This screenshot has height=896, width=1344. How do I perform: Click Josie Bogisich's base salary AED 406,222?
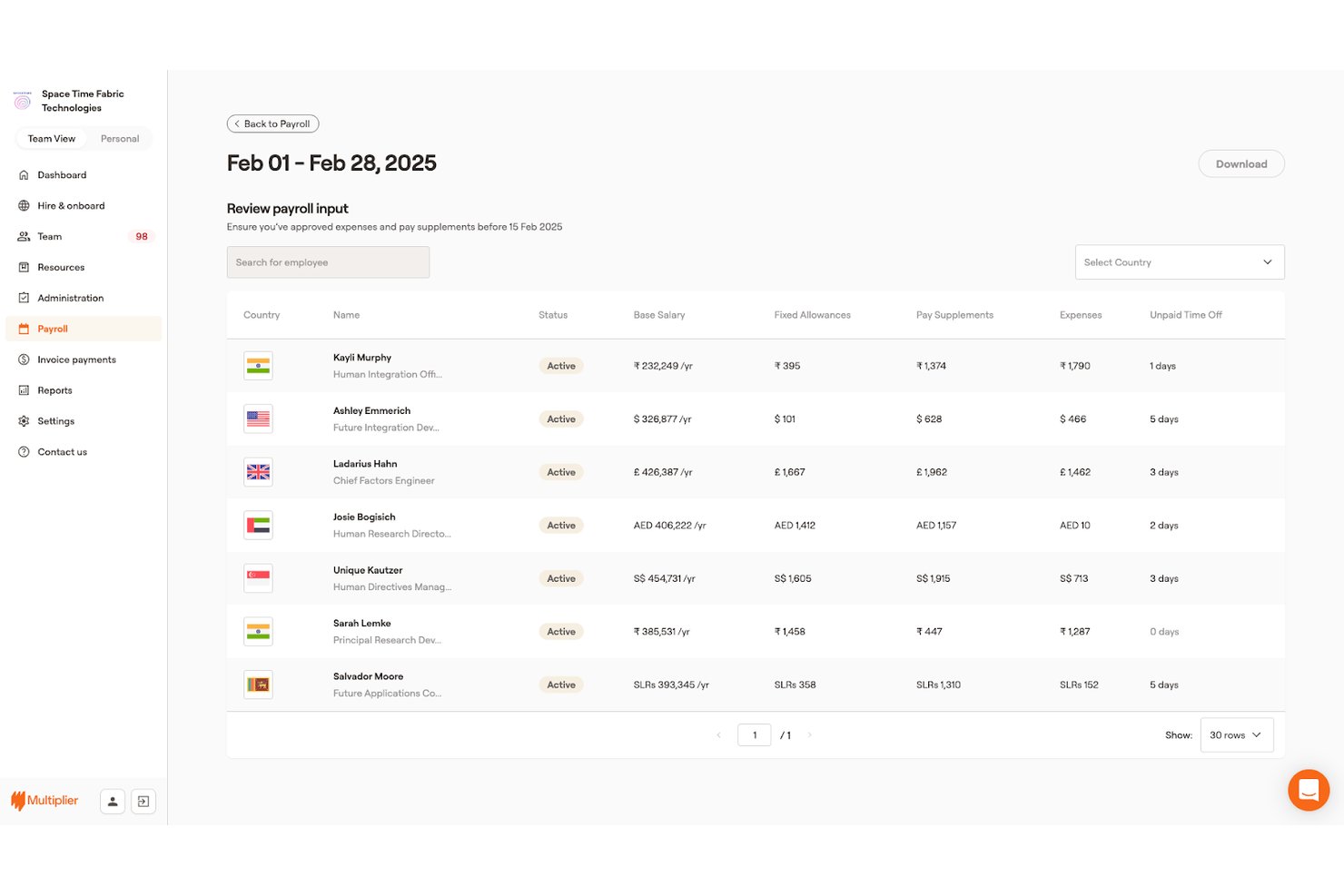point(669,526)
